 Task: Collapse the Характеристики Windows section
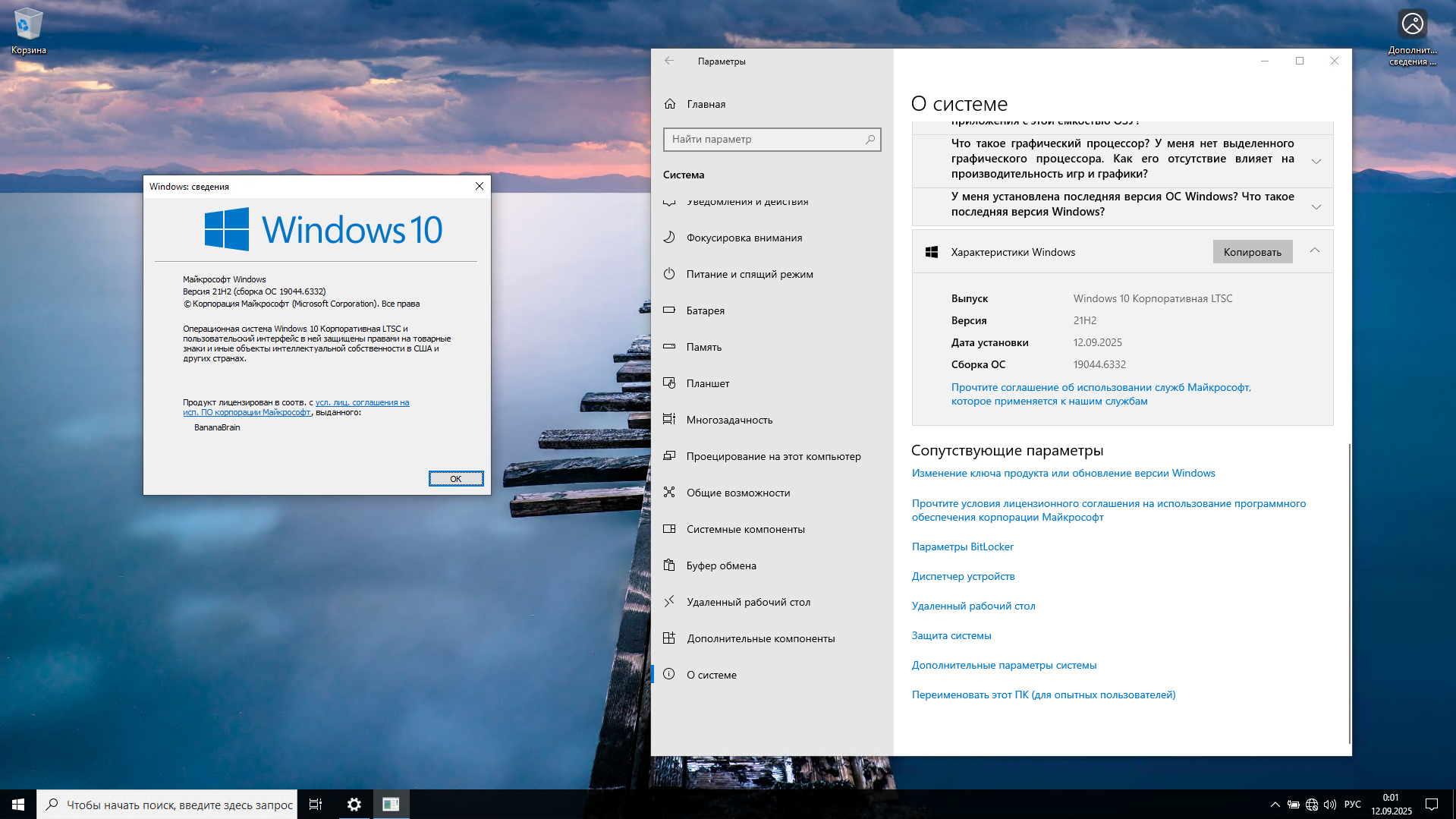[1315, 250]
